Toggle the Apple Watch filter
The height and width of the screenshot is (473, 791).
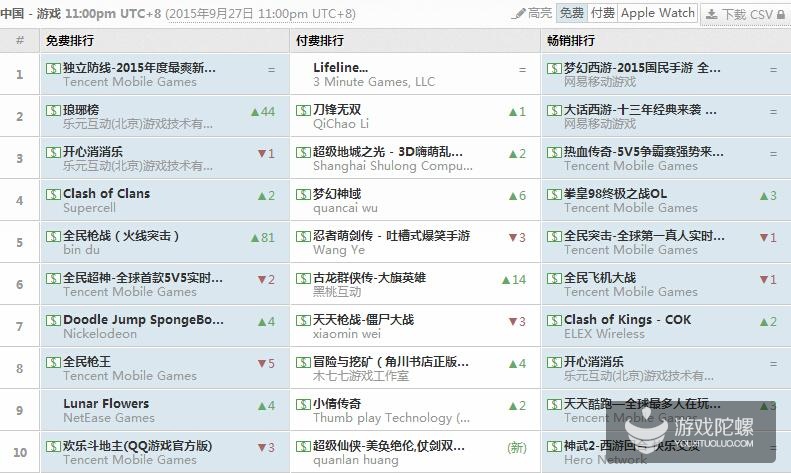pos(657,13)
